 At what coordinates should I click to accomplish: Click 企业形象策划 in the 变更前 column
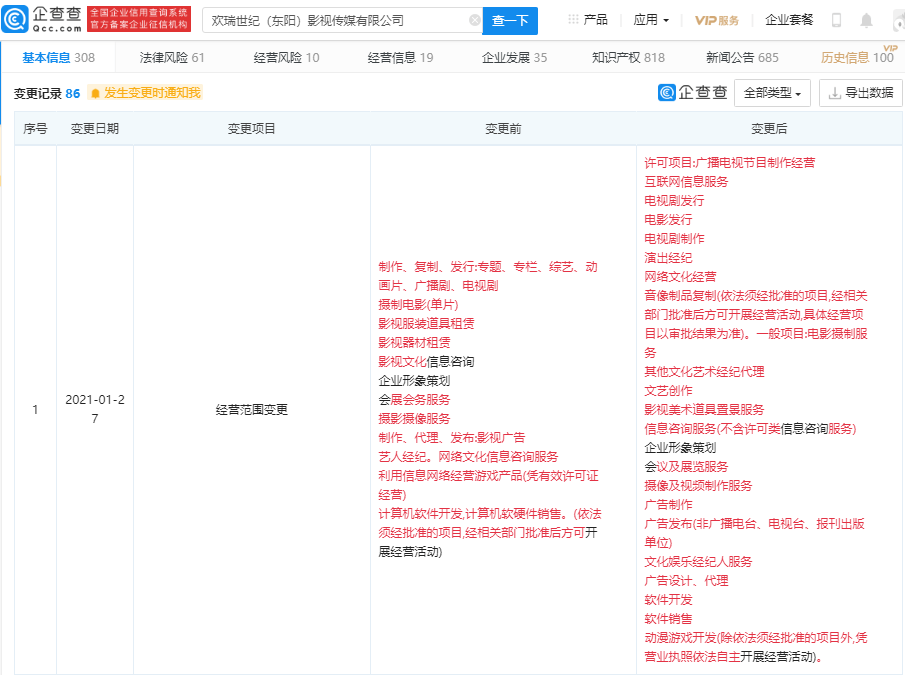[414, 381]
